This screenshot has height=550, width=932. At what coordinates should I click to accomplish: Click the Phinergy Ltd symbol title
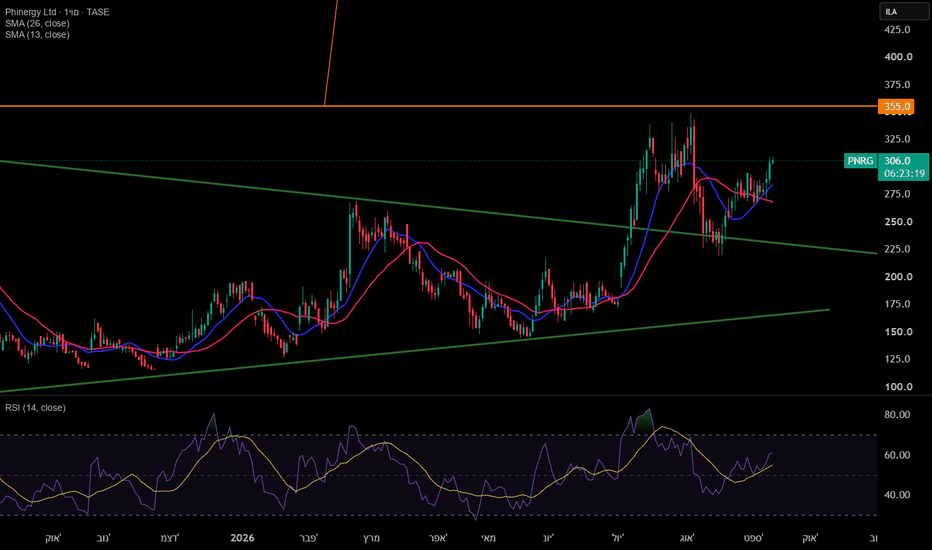pos(57,12)
